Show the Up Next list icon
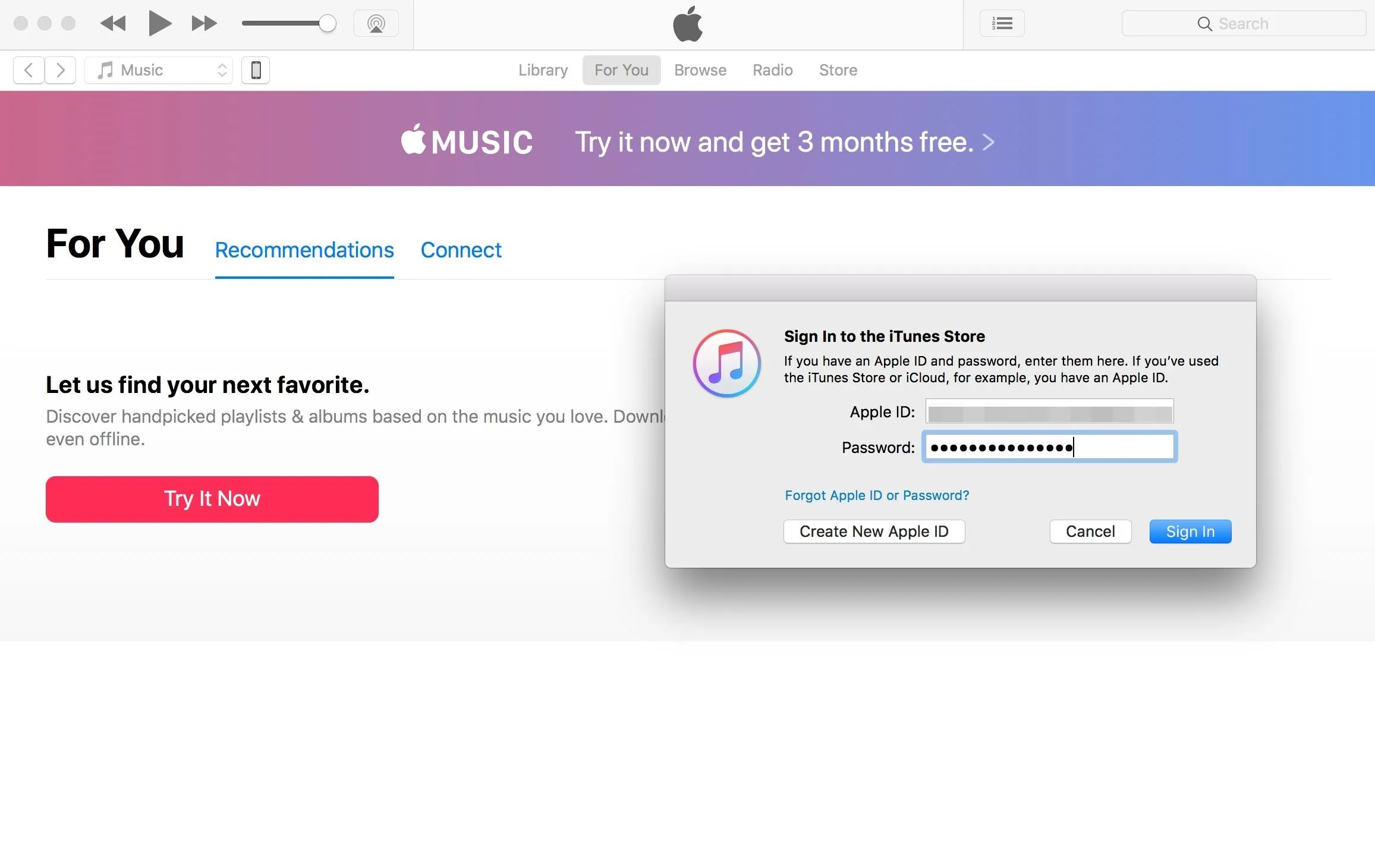Viewport: 1375px width, 868px height. coord(1002,24)
